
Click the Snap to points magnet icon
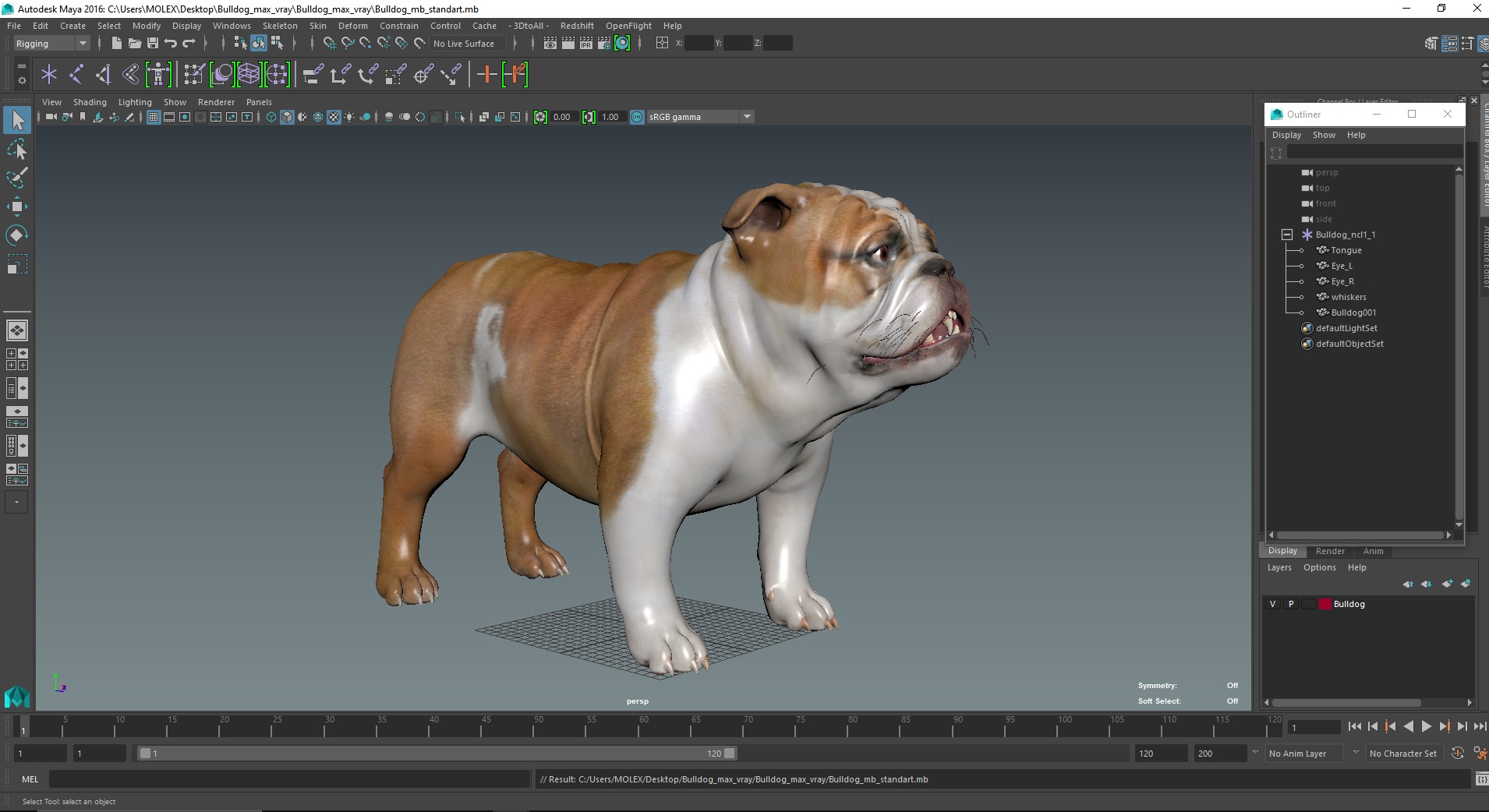366,44
